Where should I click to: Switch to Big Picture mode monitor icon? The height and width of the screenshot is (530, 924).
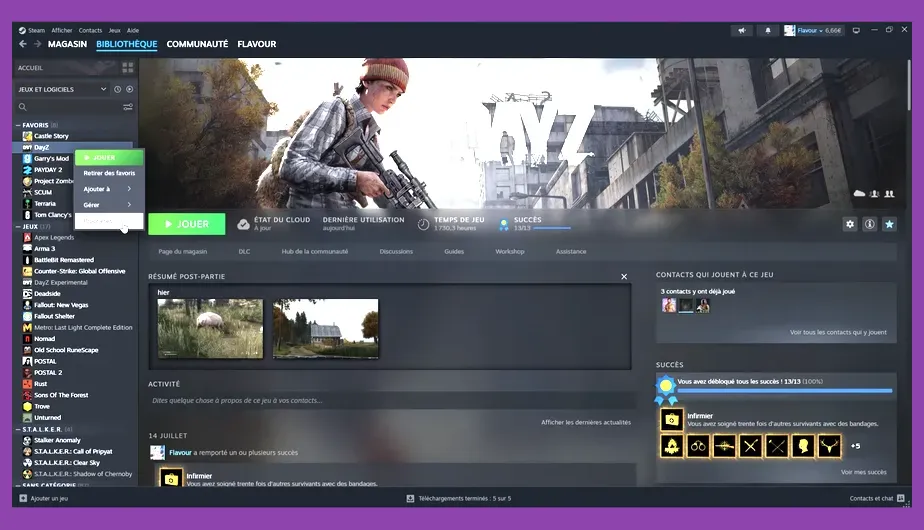(856, 30)
